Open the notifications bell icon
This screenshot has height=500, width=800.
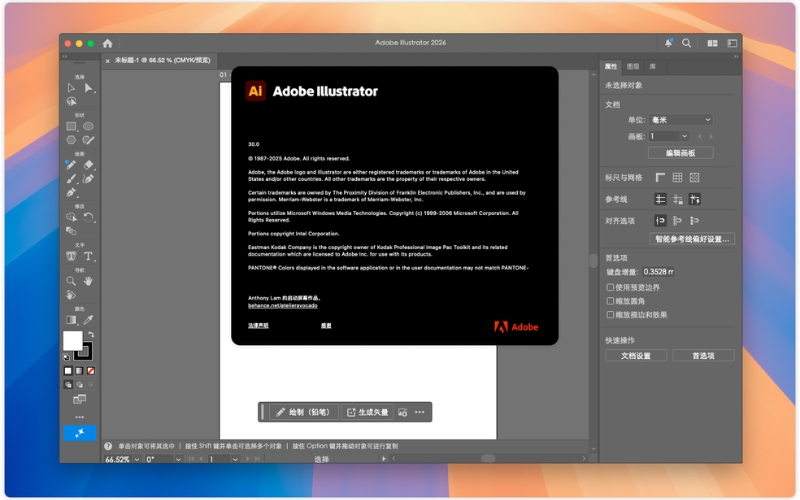[x=668, y=43]
